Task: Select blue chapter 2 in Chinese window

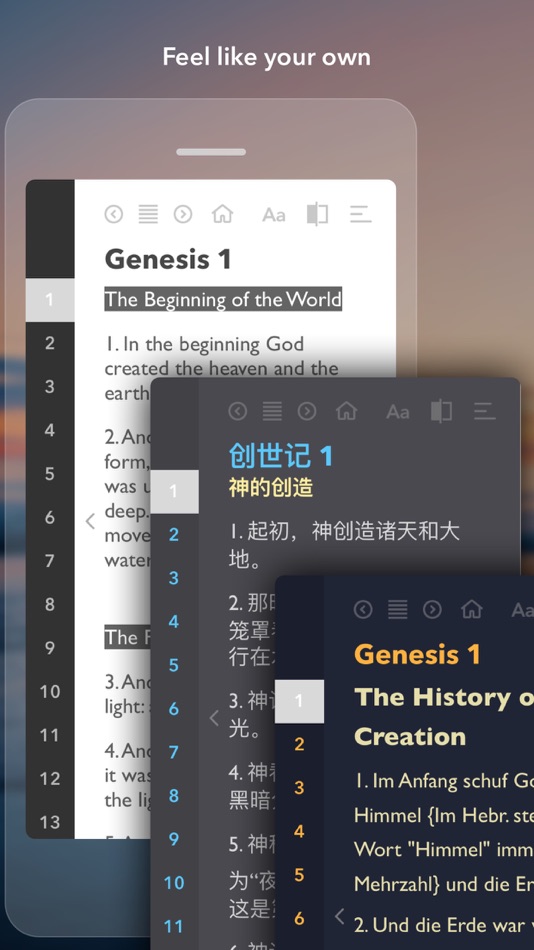Action: pyautogui.click(x=174, y=535)
